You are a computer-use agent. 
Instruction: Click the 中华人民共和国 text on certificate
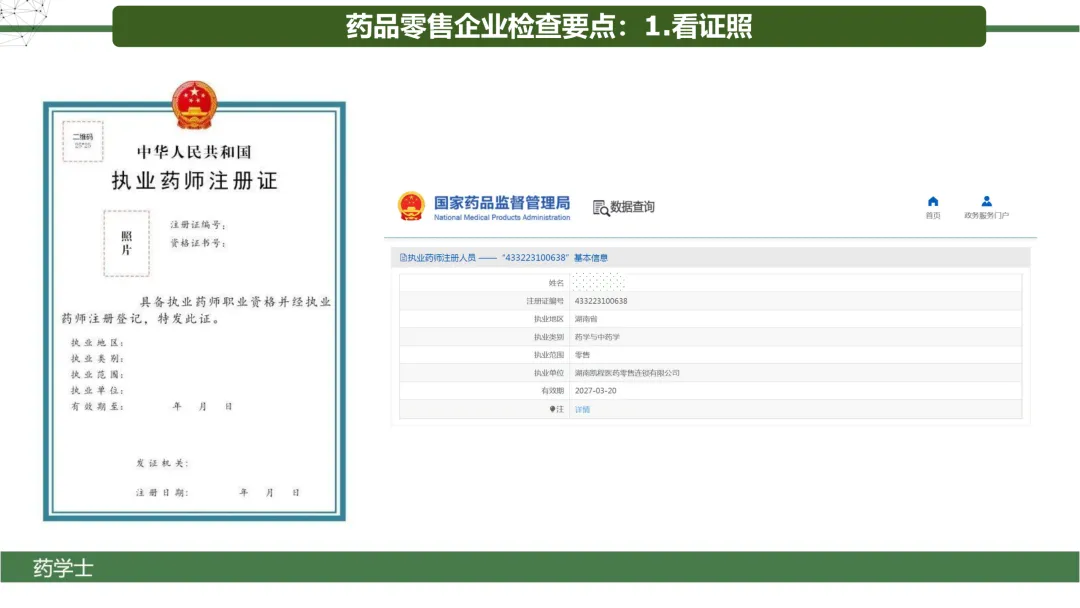[x=194, y=151]
